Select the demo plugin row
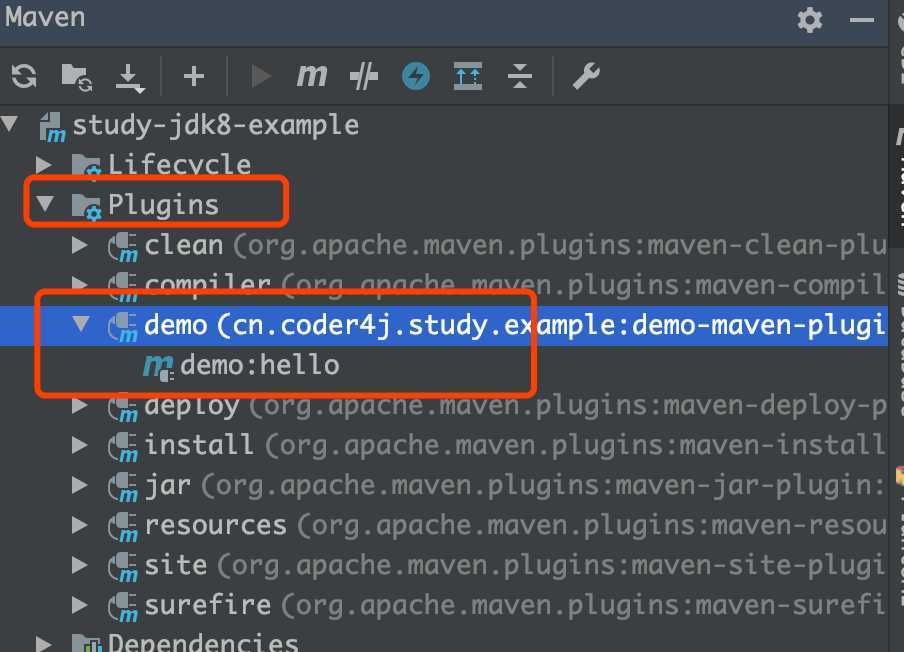 444,326
